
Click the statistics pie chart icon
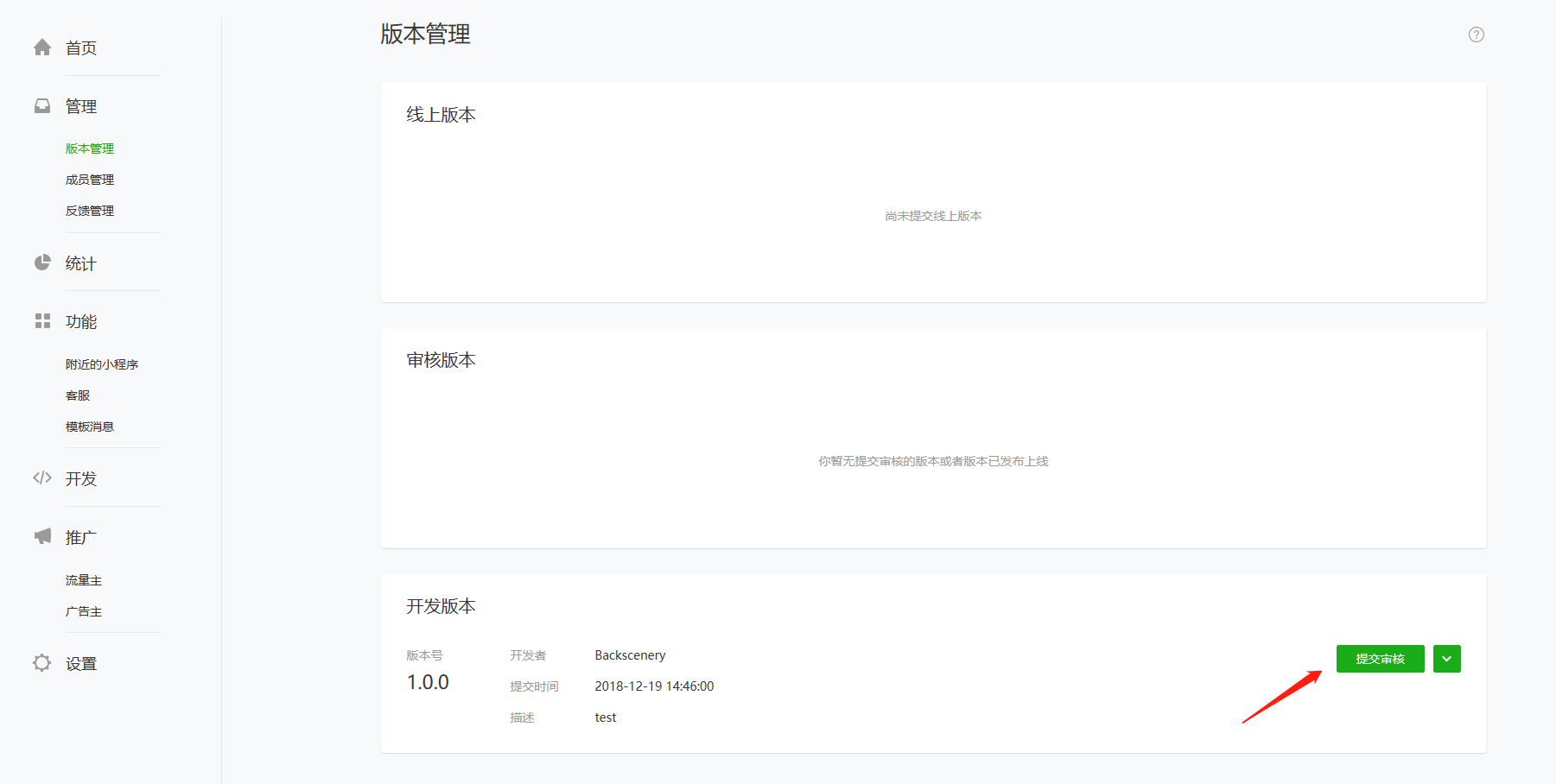pos(42,262)
